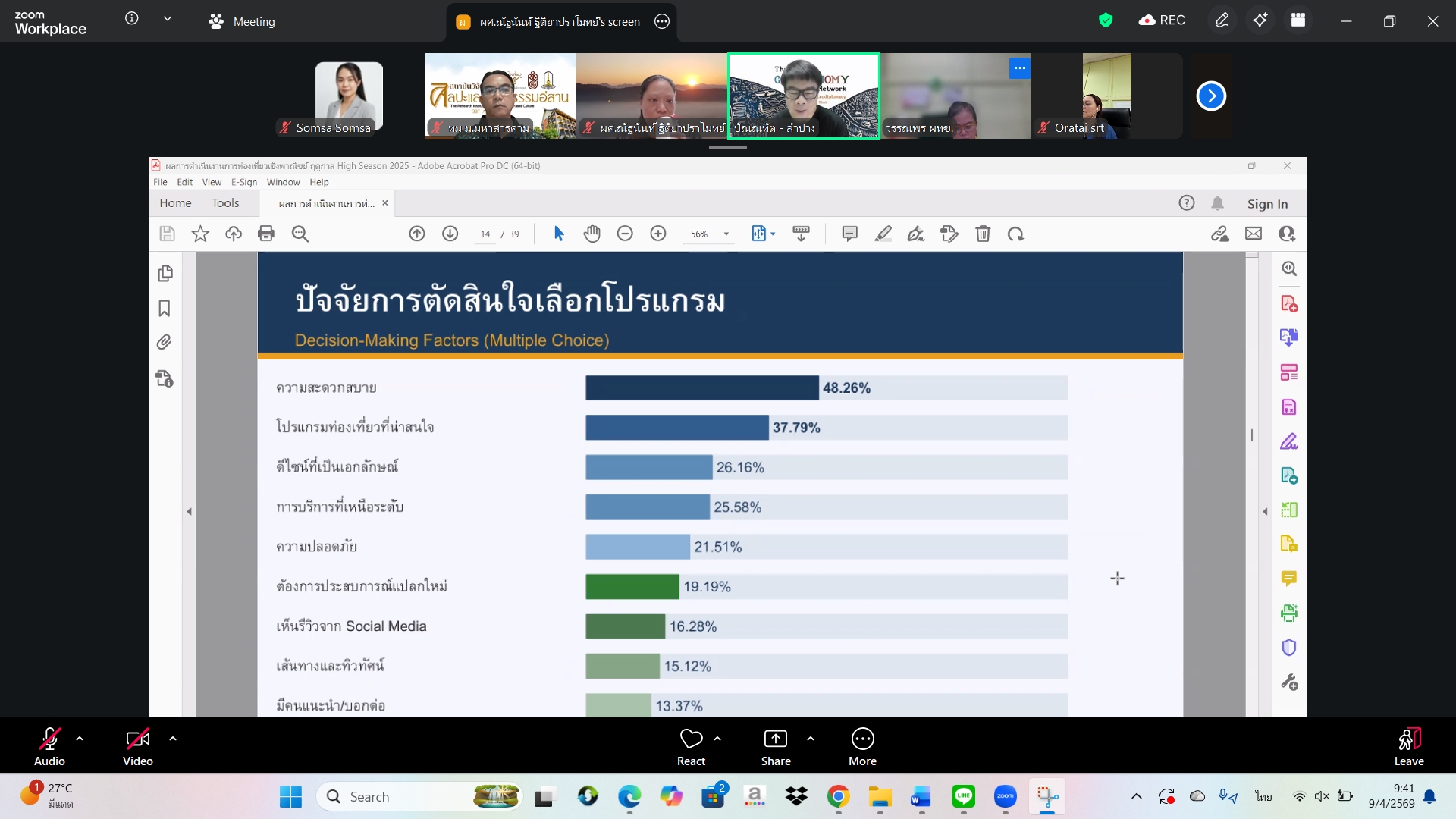Click the Zoom AI Companion sparkle icon
This screenshot has width=1456, height=819.
pos(1260,20)
